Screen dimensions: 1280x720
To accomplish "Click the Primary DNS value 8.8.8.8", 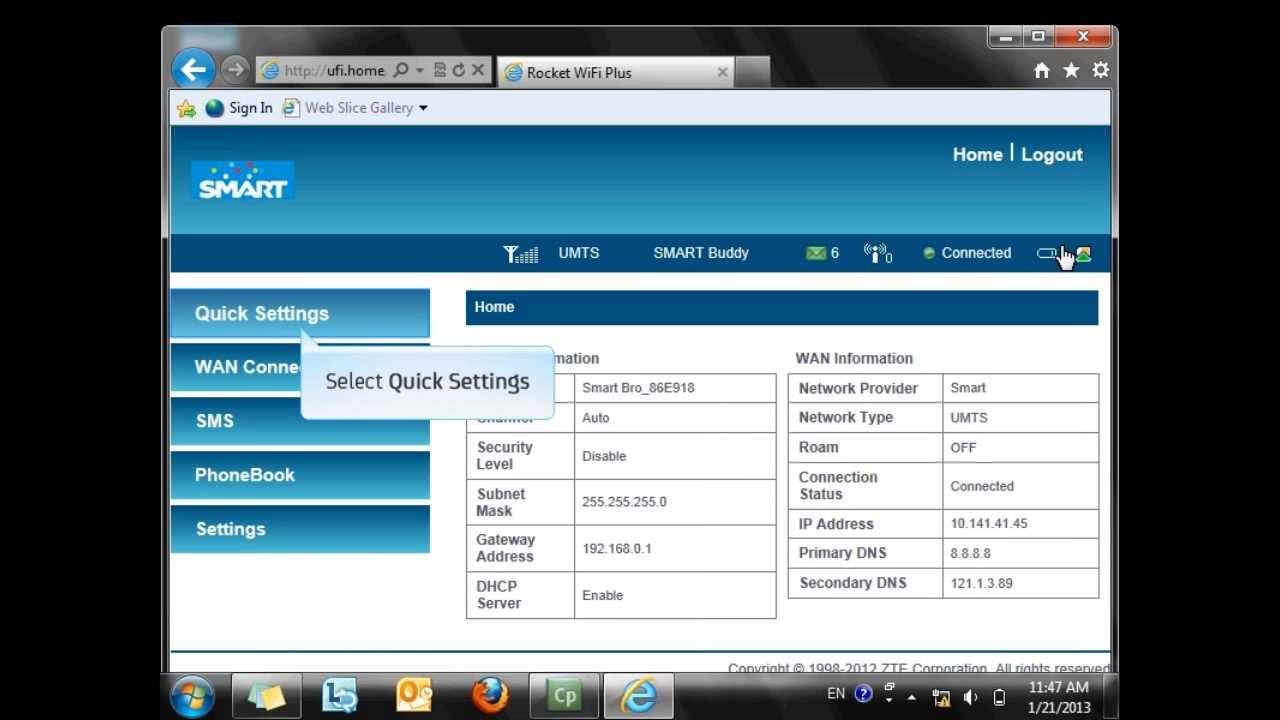I will (970, 553).
